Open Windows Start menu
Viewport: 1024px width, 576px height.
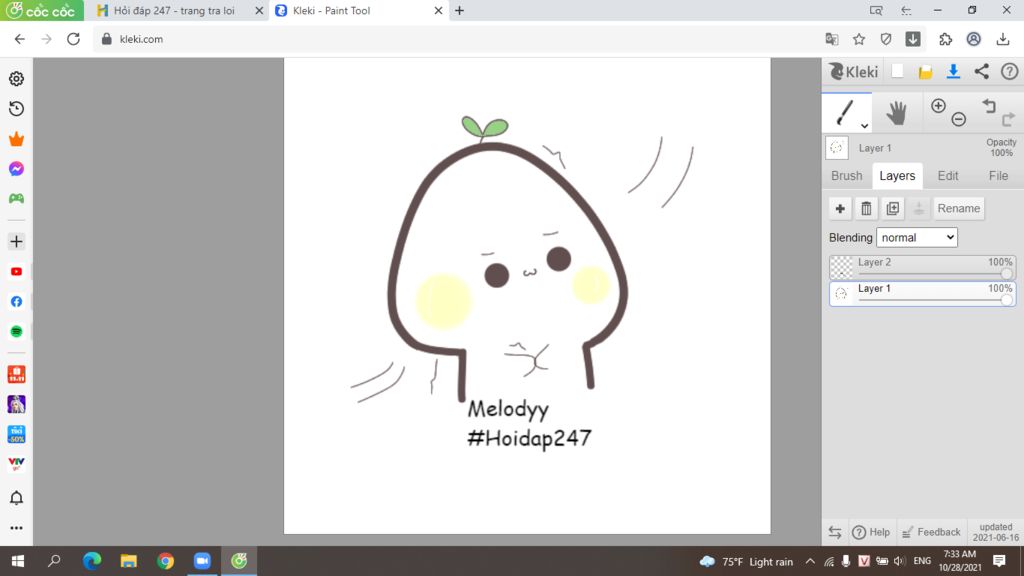click(18, 561)
